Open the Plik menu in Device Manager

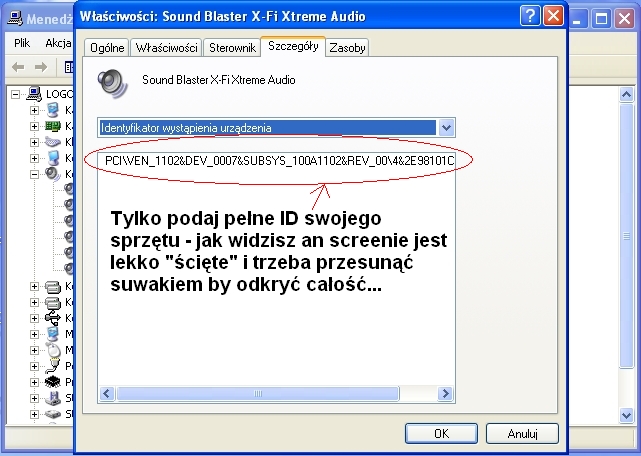click(22, 43)
